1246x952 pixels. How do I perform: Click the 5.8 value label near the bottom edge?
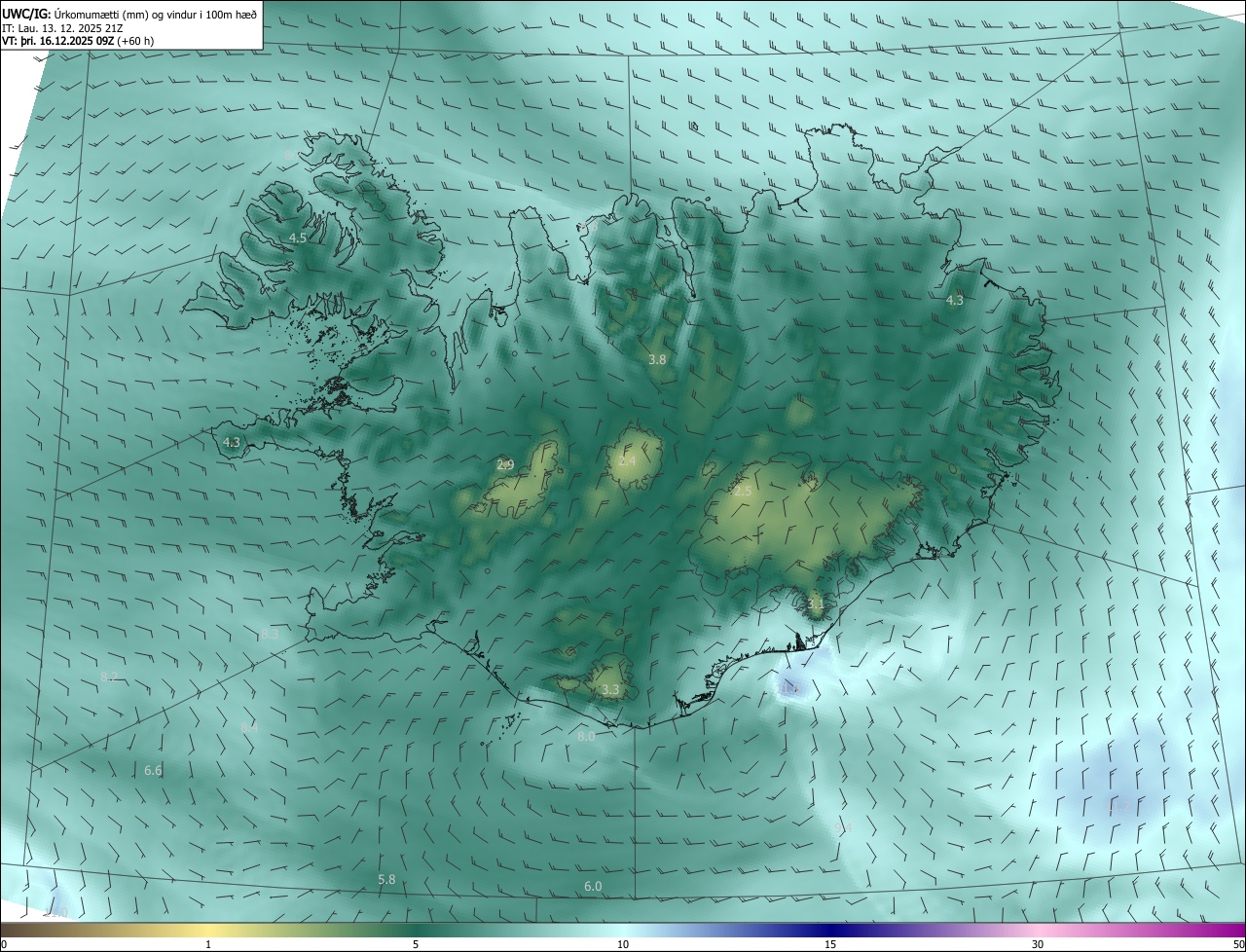[x=386, y=879]
